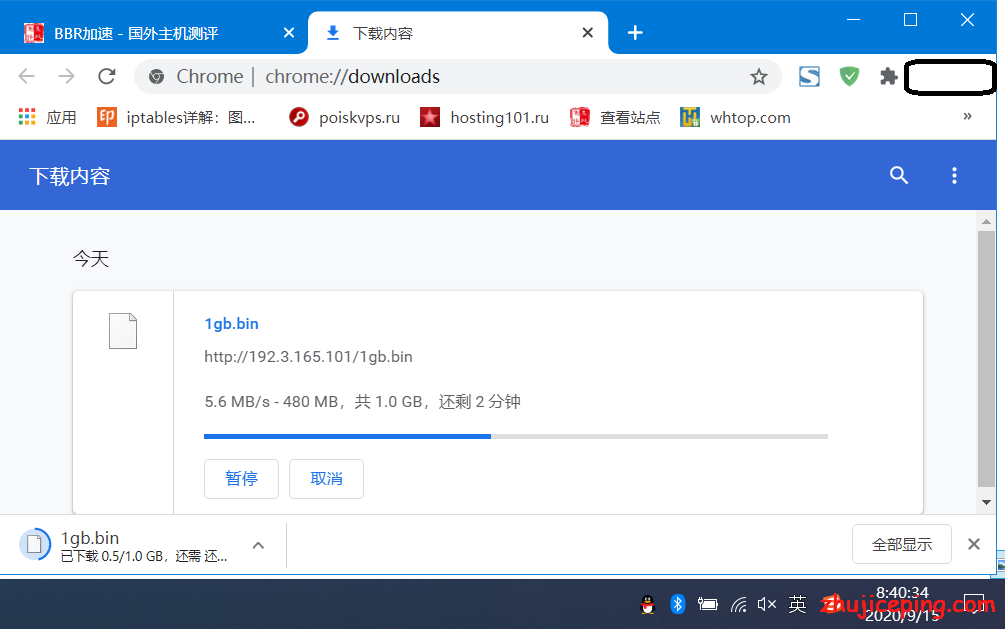Open the iptables详解 bookmark
The image size is (1005, 629).
(176, 117)
